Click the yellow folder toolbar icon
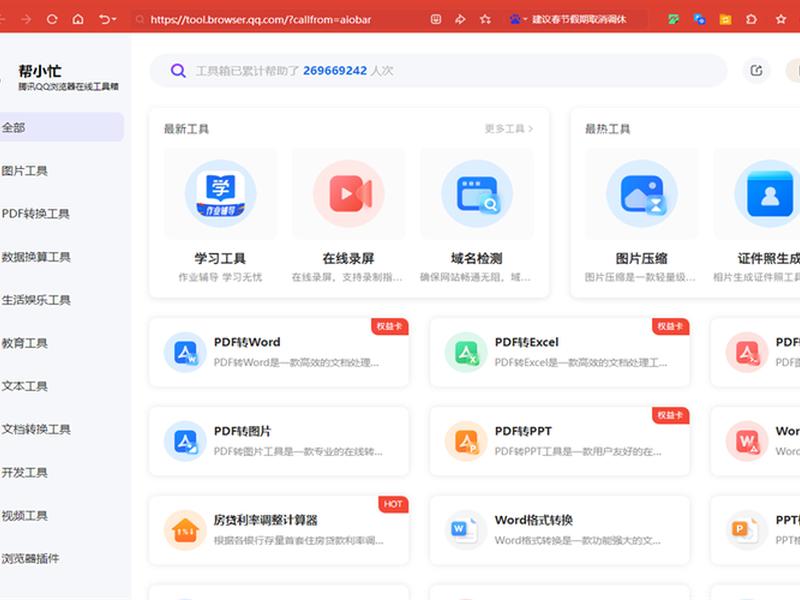 pyautogui.click(x=725, y=19)
